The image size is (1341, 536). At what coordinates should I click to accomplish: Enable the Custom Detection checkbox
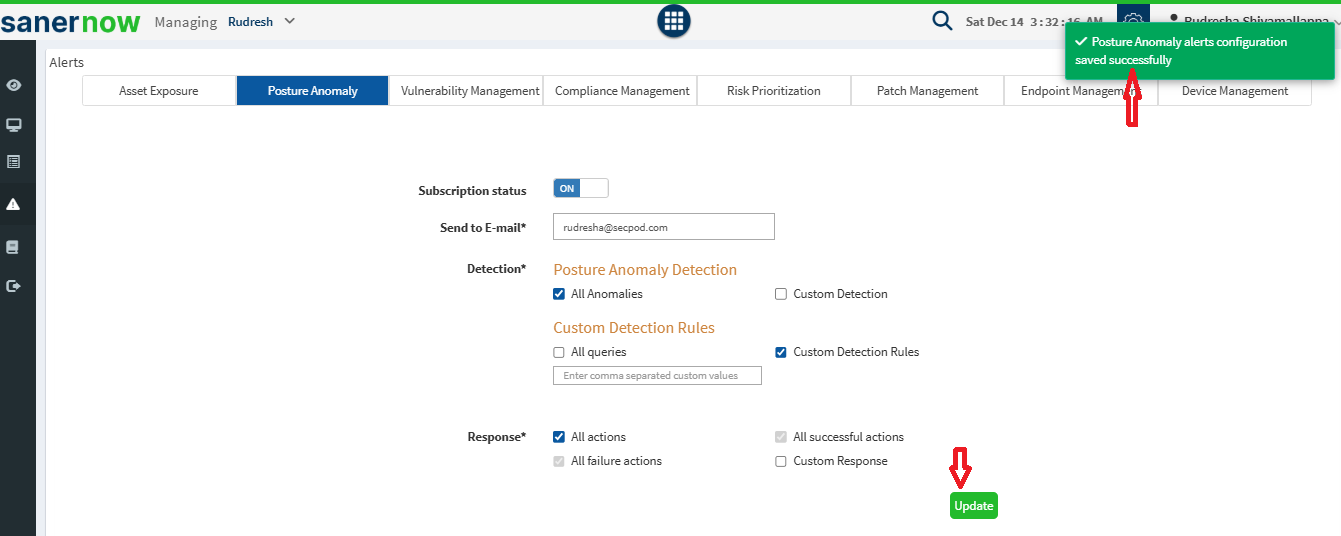(x=781, y=294)
